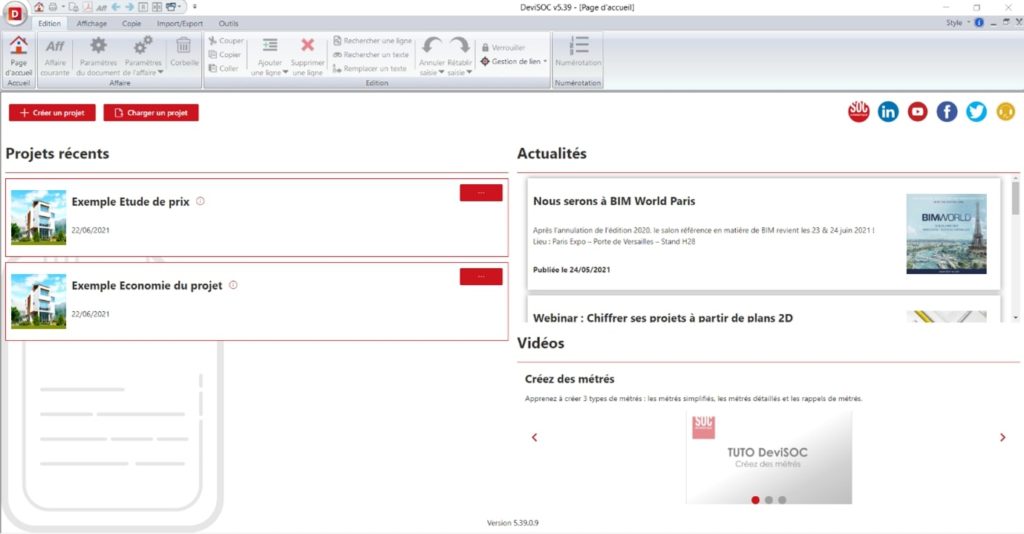The height and width of the screenshot is (534, 1024).
Task: Click info icon beside Exemple Economie du projet
Action: click(x=233, y=285)
